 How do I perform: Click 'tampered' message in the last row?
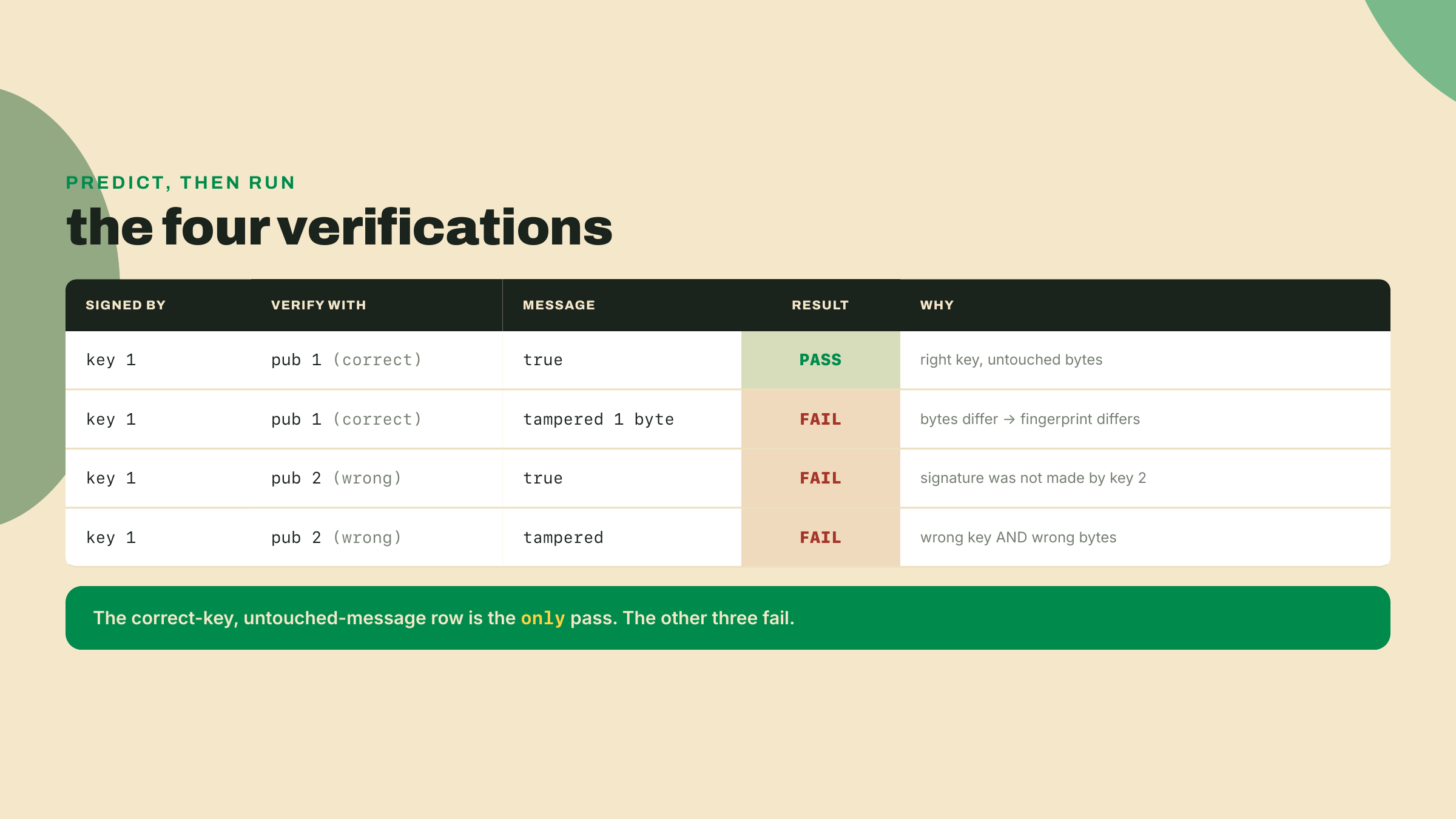tap(564, 538)
